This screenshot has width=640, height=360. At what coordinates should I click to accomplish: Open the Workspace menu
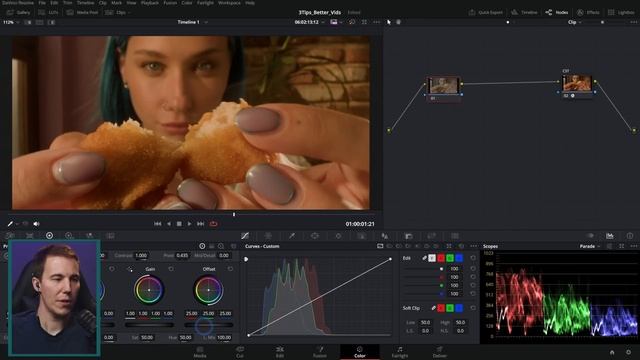tap(229, 3)
